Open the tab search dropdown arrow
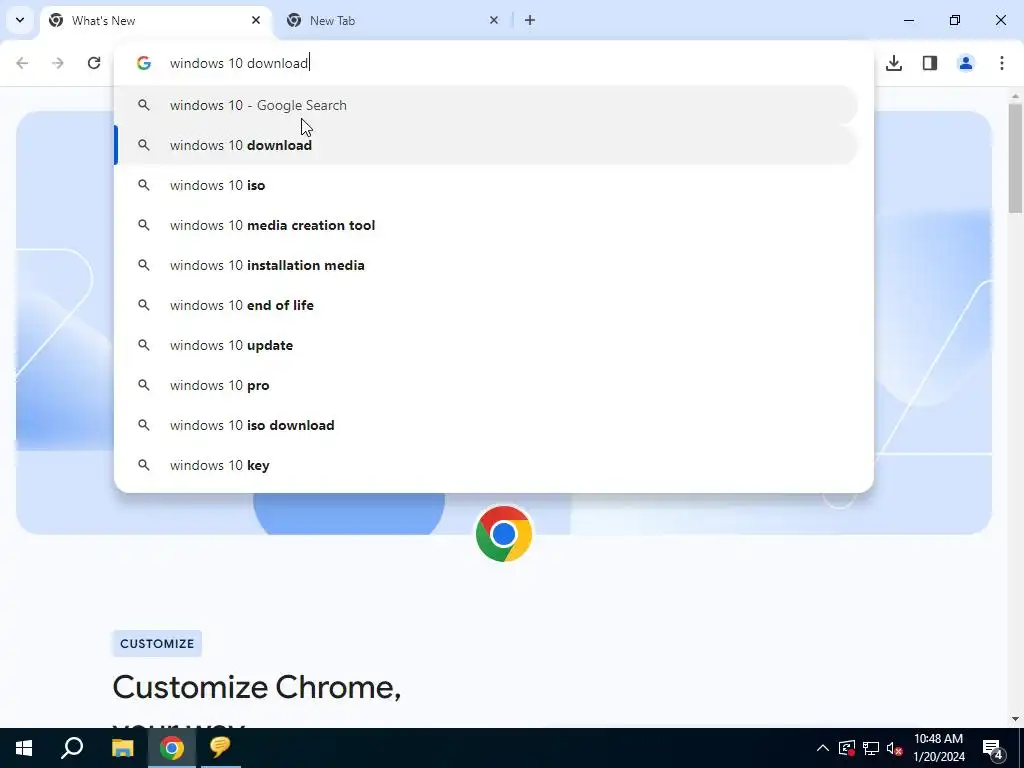The width and height of the screenshot is (1024, 768). (x=20, y=20)
